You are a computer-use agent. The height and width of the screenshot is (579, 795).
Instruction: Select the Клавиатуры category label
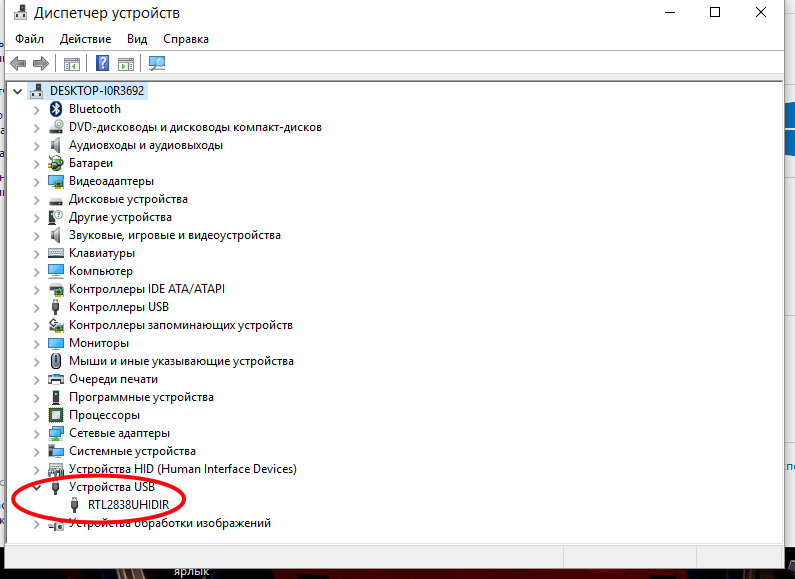coord(102,253)
